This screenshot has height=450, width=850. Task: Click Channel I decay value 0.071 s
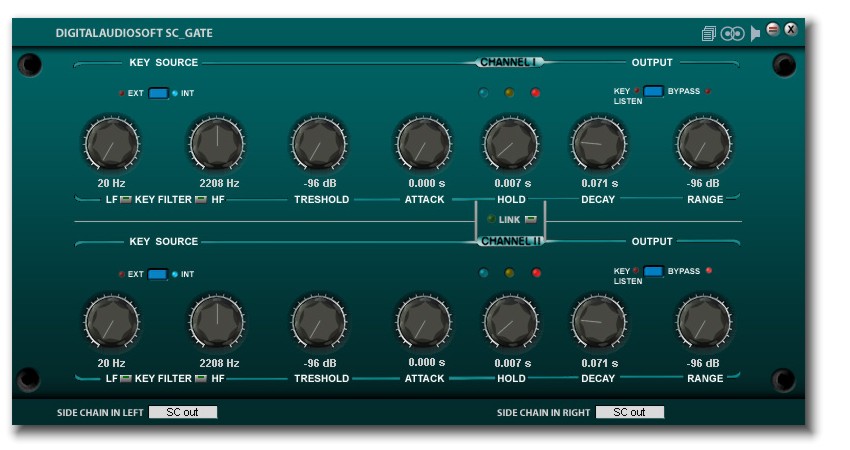tap(600, 183)
